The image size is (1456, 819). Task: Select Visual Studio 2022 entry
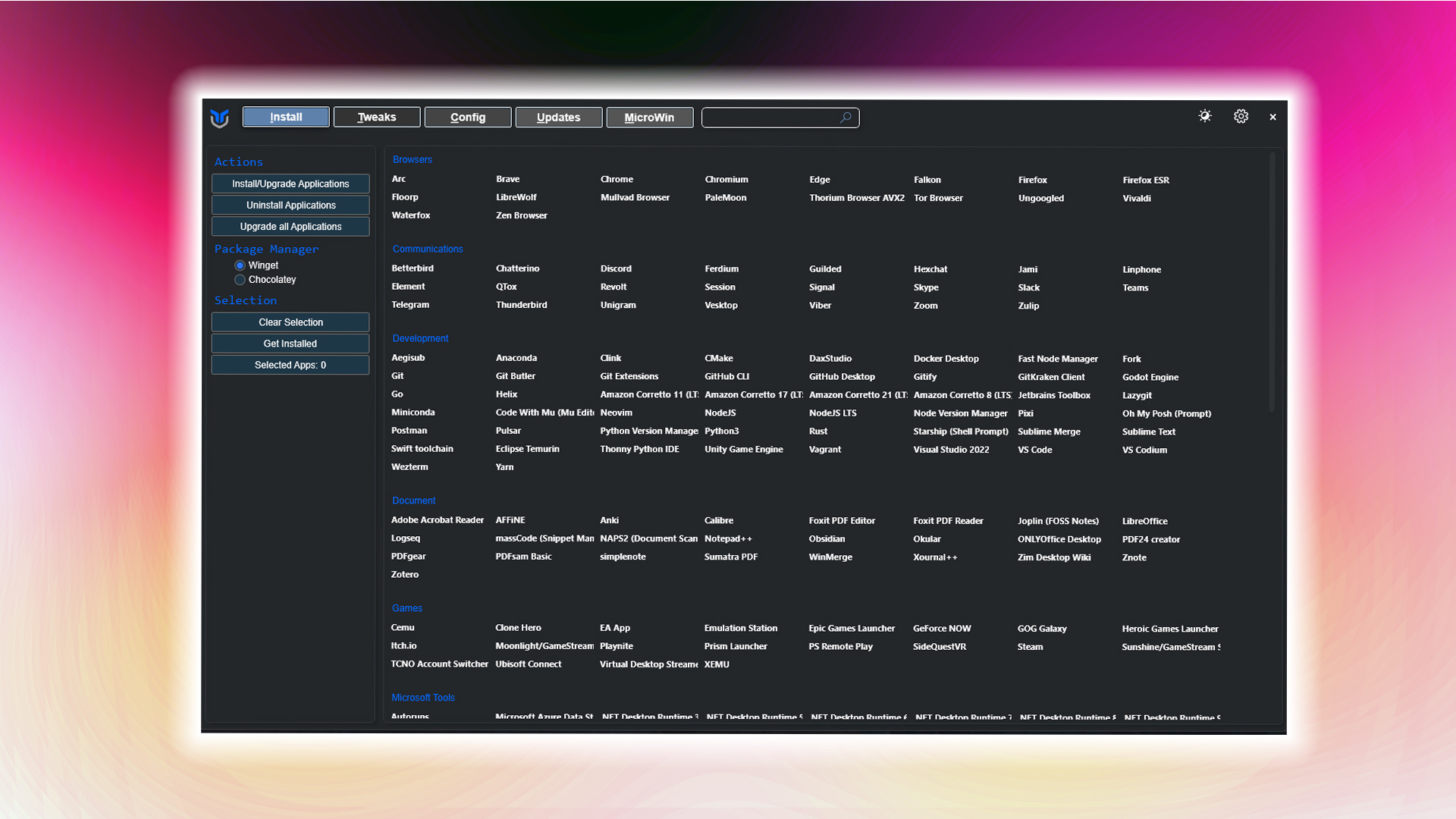point(951,450)
